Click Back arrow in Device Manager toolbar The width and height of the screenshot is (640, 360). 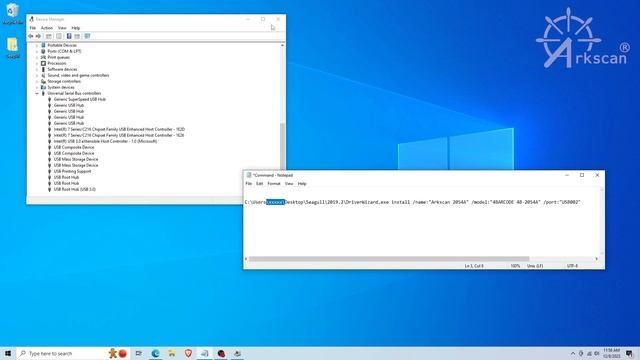point(31,36)
